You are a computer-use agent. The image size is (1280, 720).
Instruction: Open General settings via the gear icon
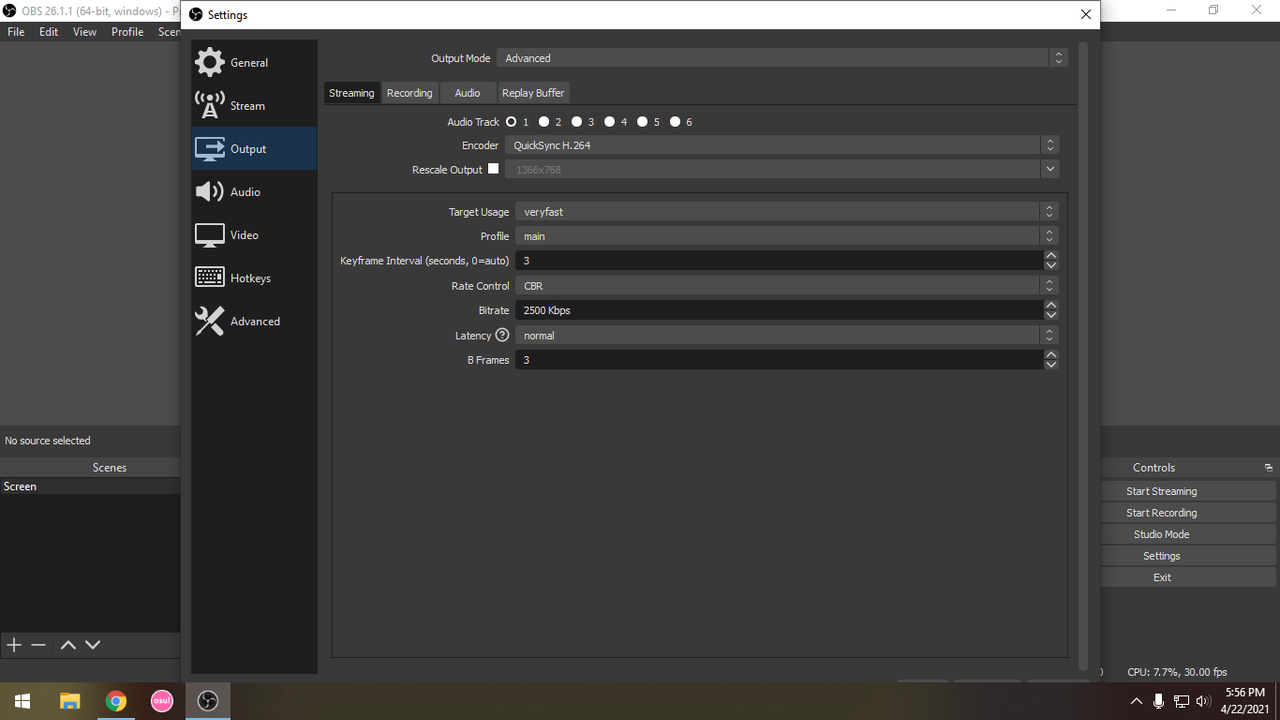(210, 62)
